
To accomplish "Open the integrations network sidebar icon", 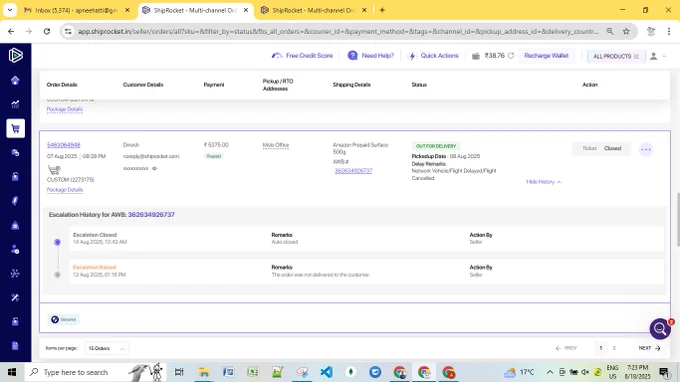I will (x=15, y=273).
